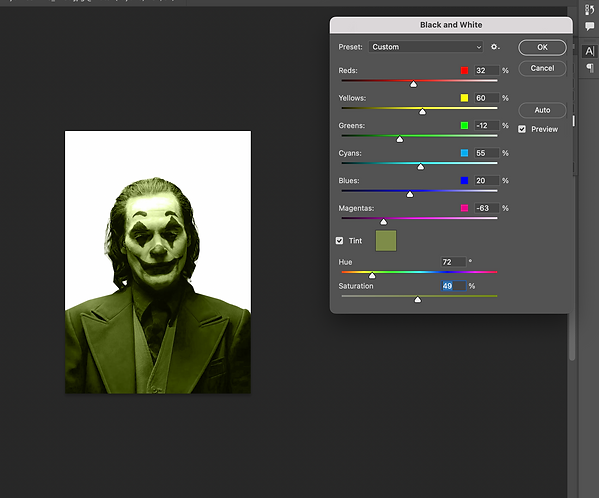
Task: Click the Saturation slider handle
Action: point(418,299)
